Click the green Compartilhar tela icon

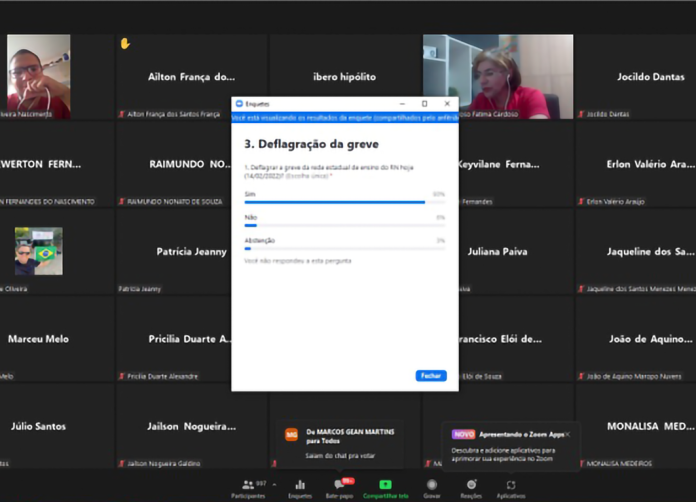(385, 484)
